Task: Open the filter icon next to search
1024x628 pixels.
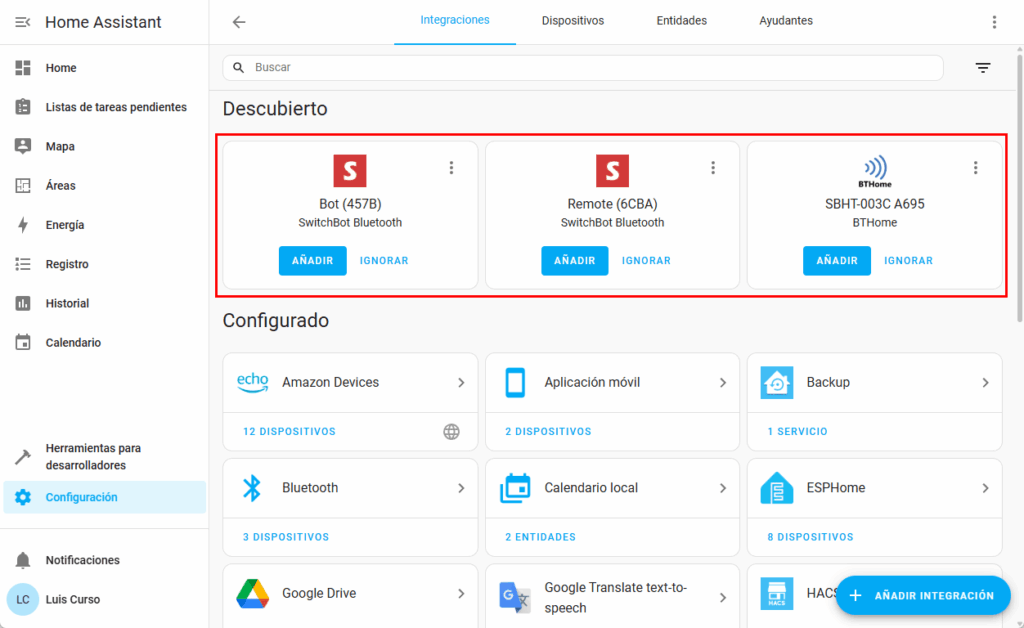Action: click(983, 68)
